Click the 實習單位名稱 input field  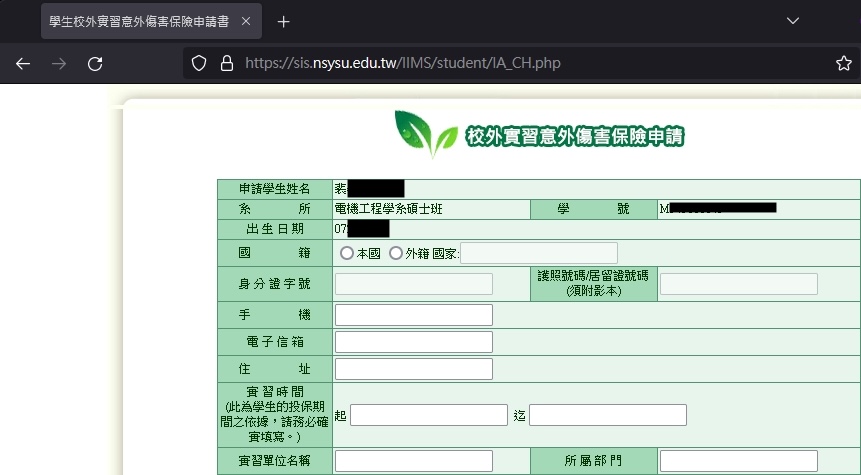click(413, 461)
